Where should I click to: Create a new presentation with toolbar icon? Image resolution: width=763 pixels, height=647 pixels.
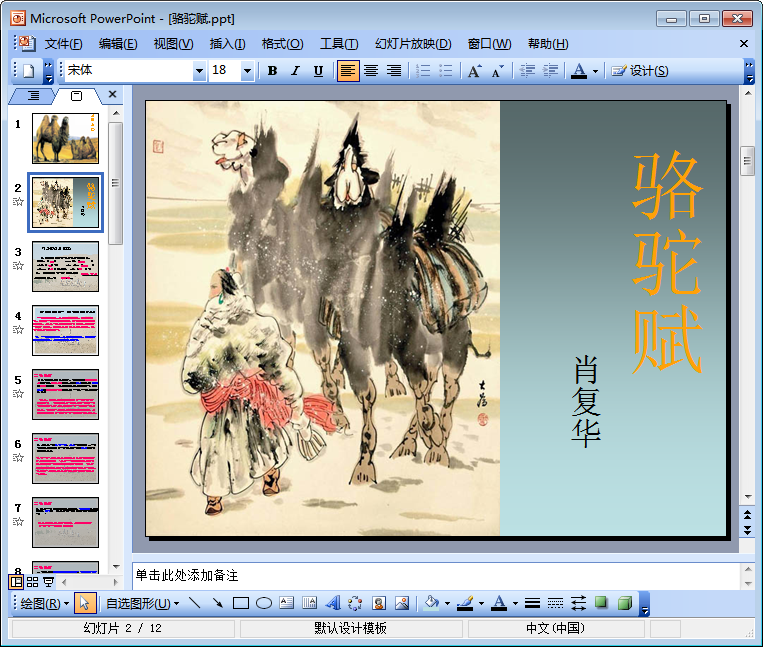(x=29, y=71)
